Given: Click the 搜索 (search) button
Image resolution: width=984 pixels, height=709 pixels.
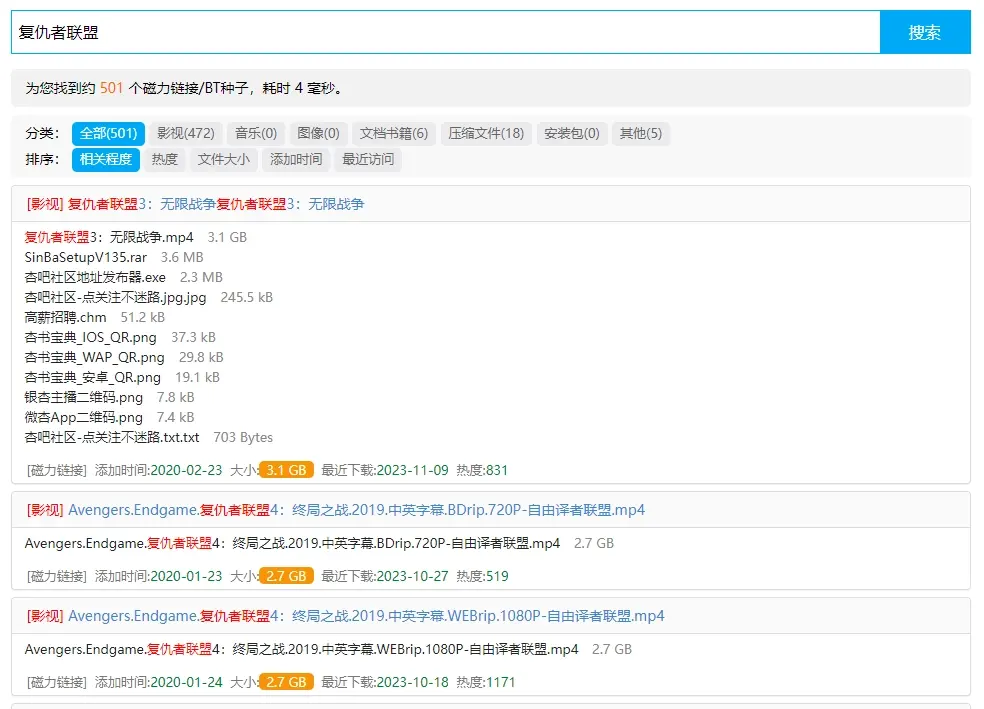Looking at the screenshot, I should point(925,32).
